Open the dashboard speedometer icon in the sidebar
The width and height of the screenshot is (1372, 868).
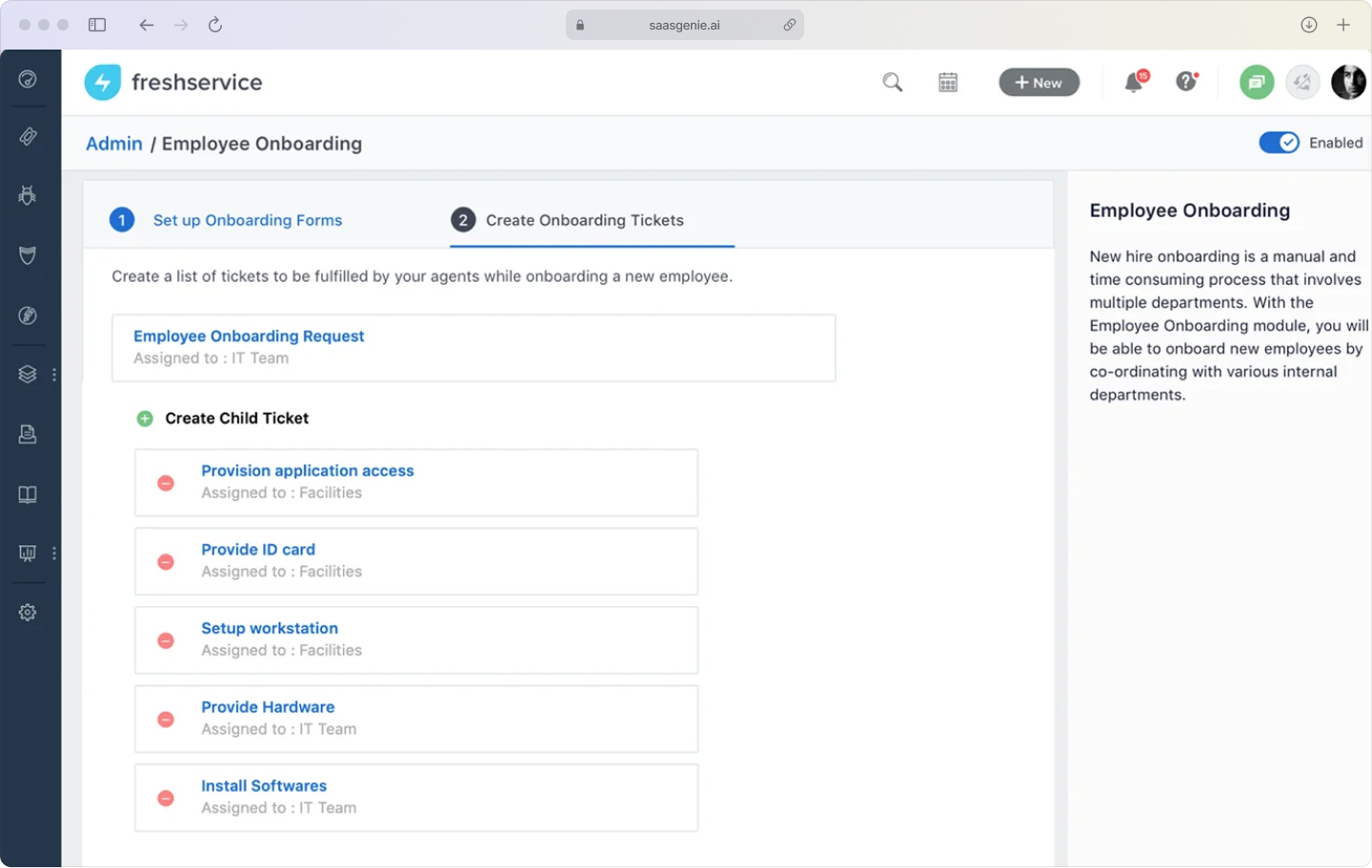point(27,79)
